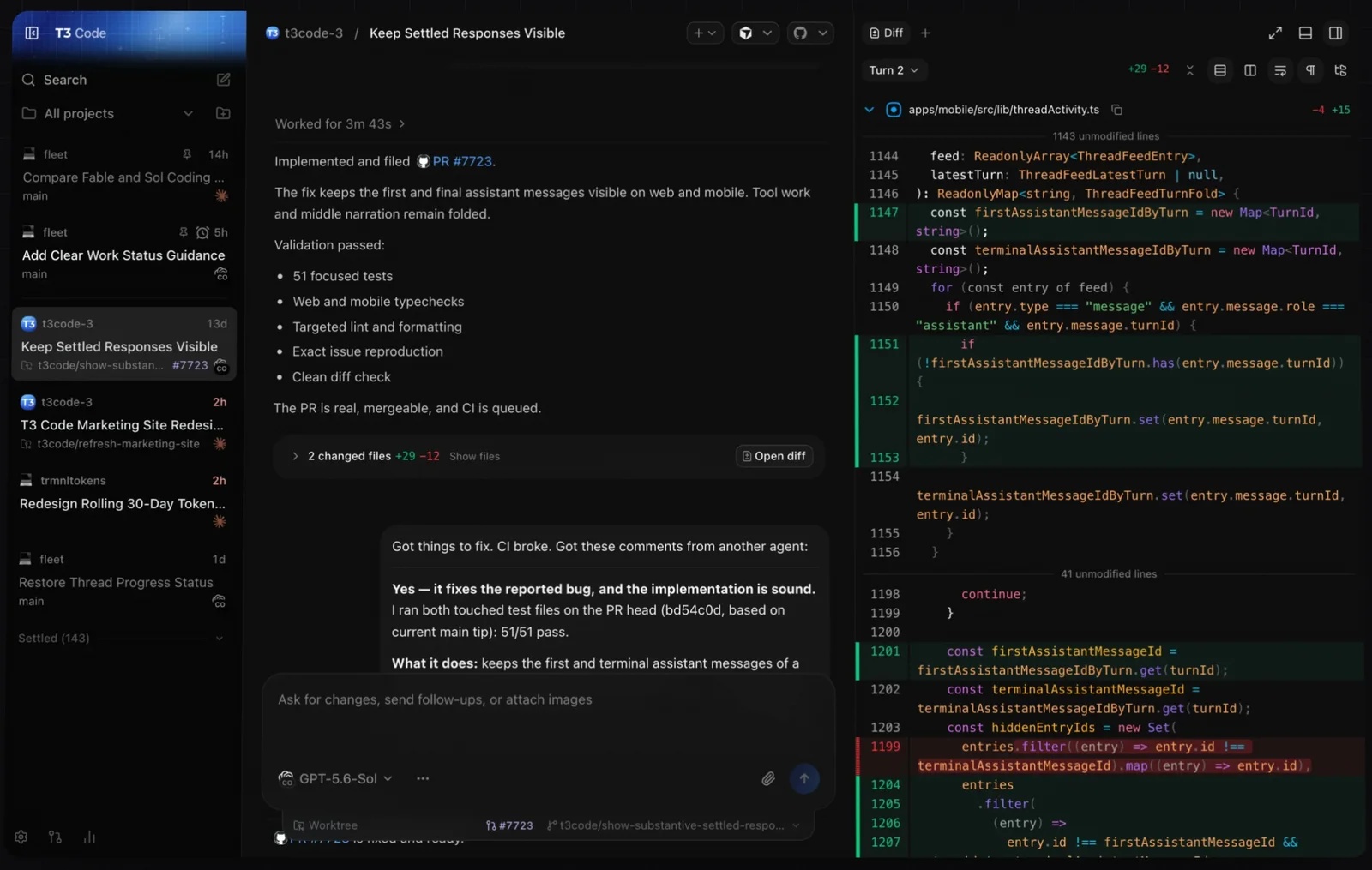
Task: Send message with the blue arrow button
Action: click(x=804, y=778)
